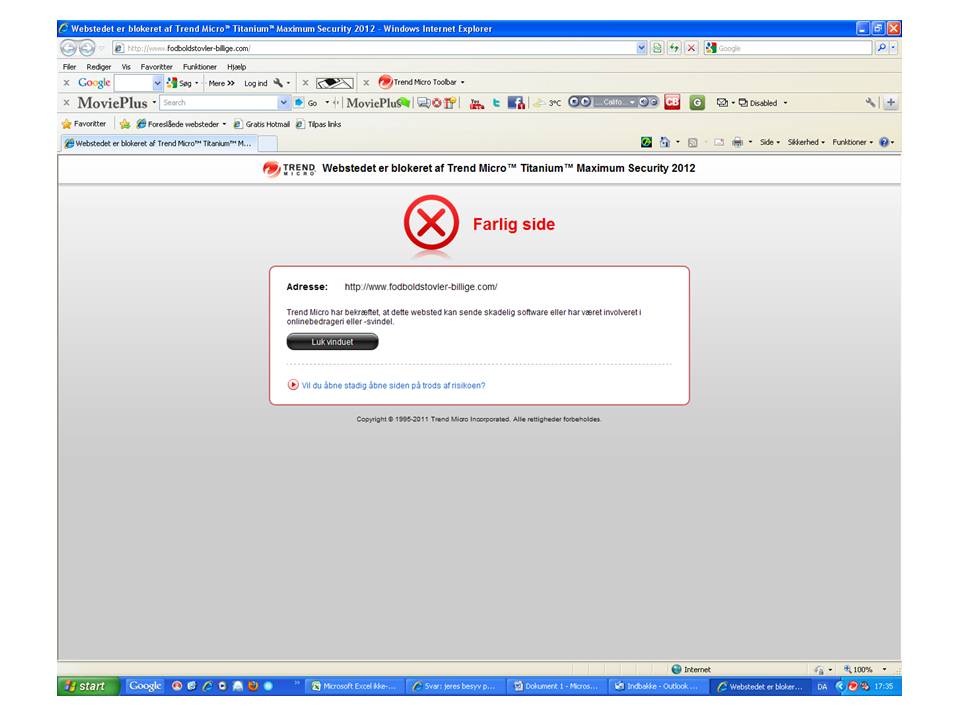
Task: Click the Google toolbar logo
Action: pos(94,83)
